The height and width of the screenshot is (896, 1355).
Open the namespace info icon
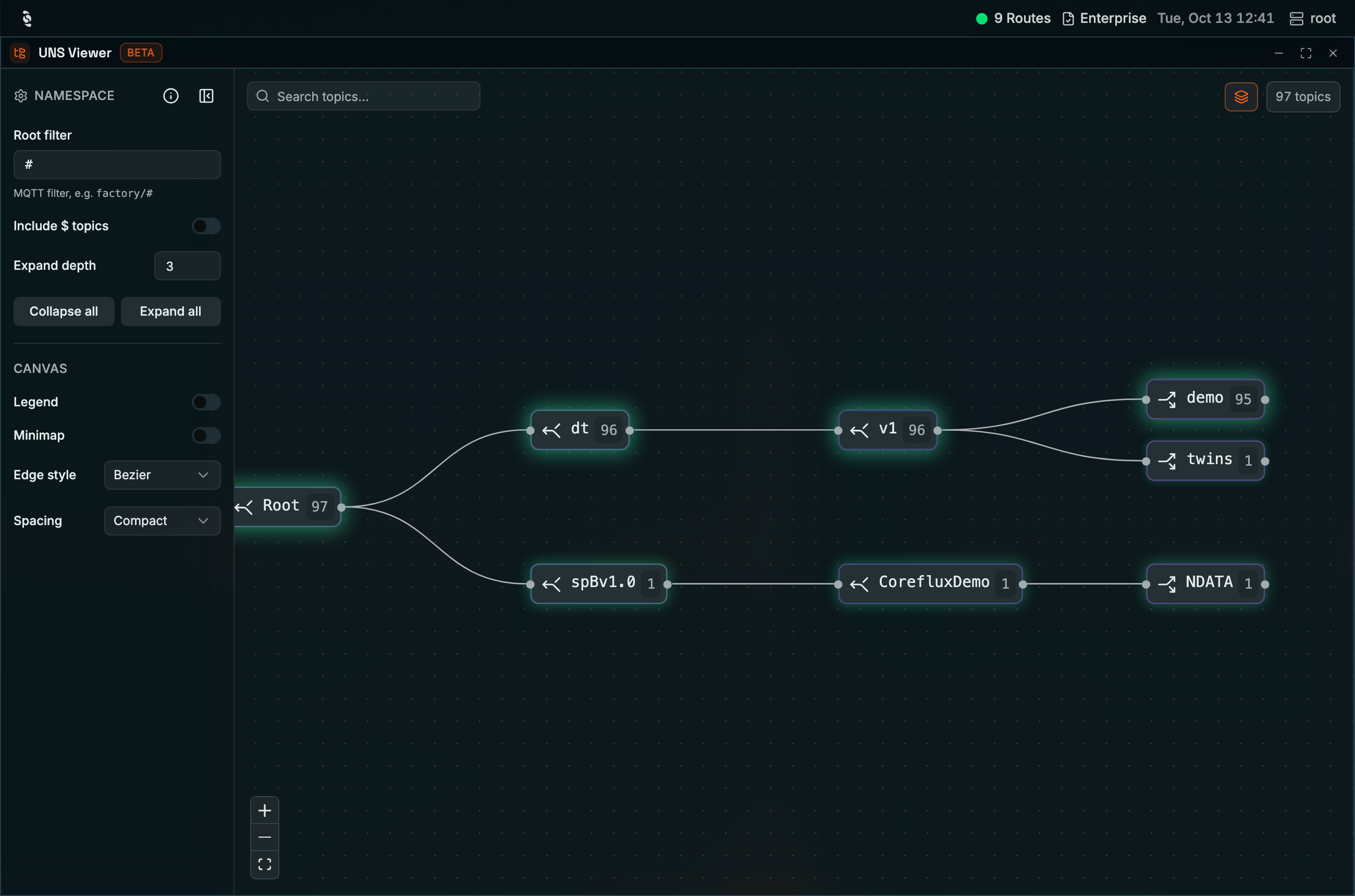coord(171,96)
